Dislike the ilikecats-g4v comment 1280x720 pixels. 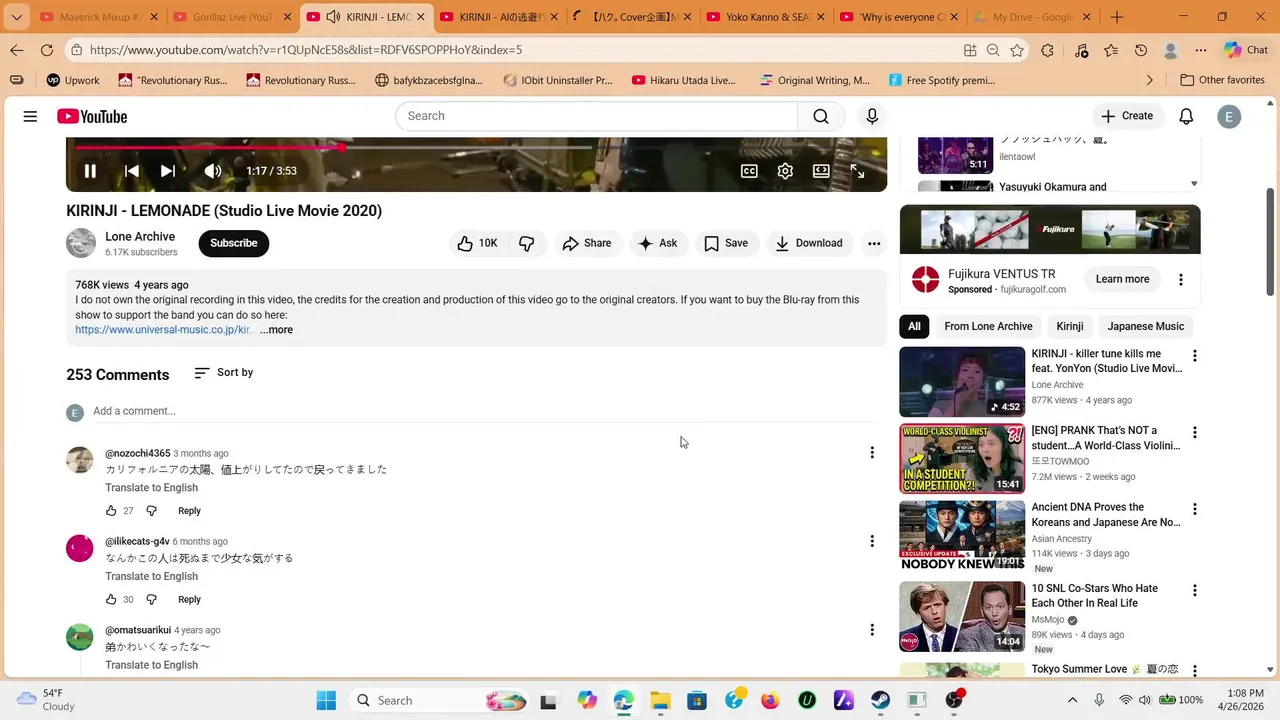pyautogui.click(x=152, y=600)
